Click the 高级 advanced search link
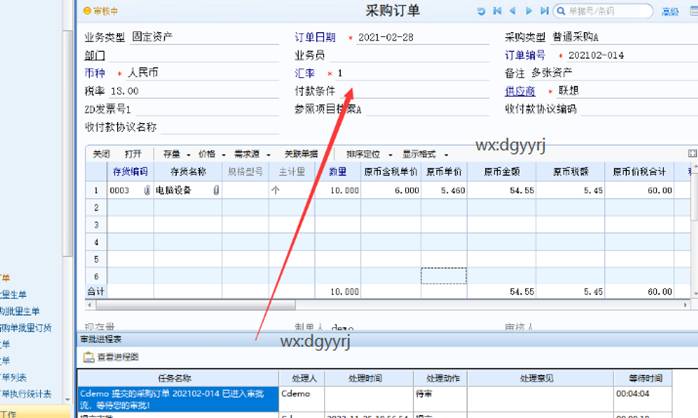Viewport: 698px width, 418px height. 669,11
